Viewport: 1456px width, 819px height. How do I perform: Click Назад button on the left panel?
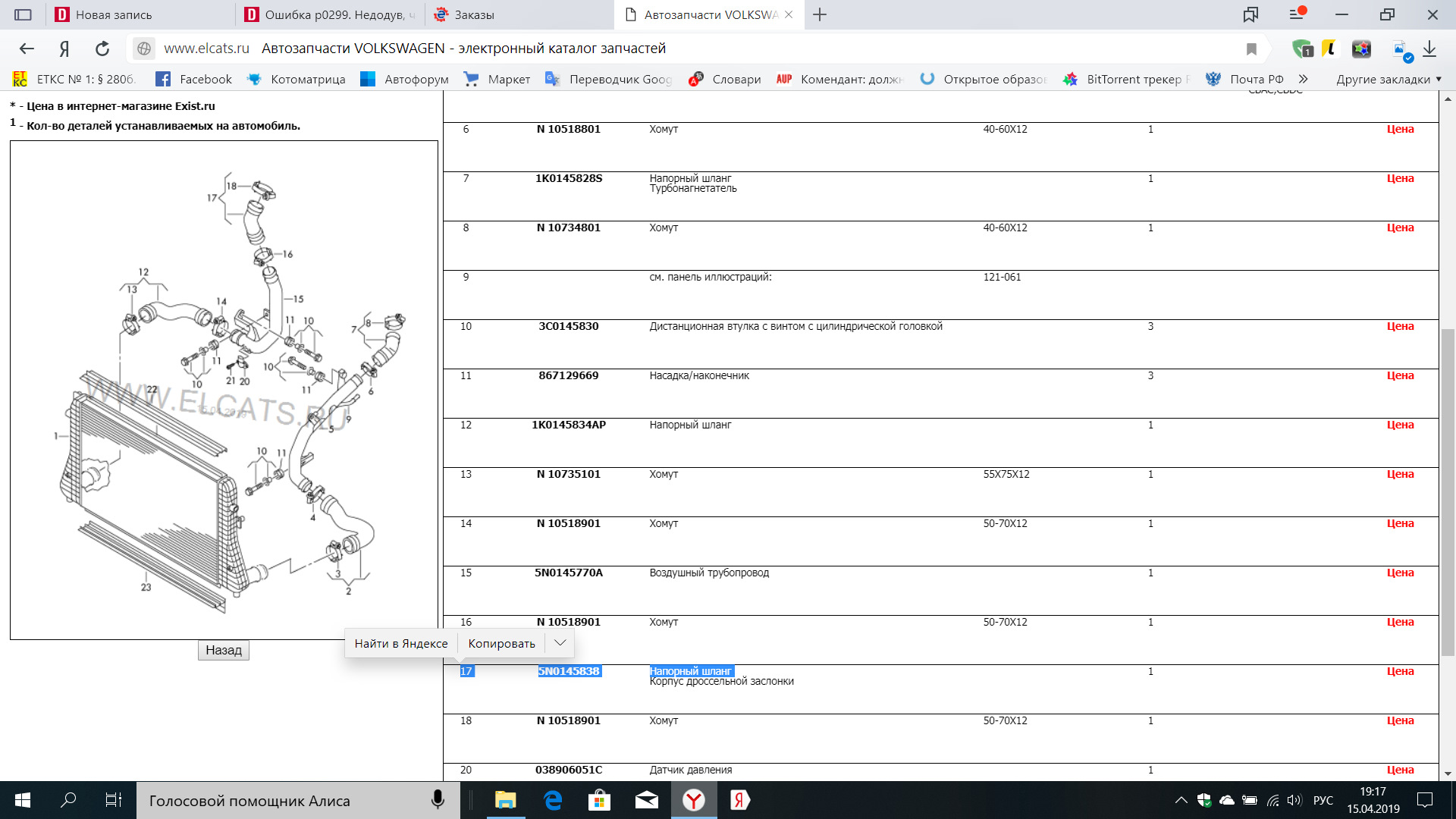point(223,649)
